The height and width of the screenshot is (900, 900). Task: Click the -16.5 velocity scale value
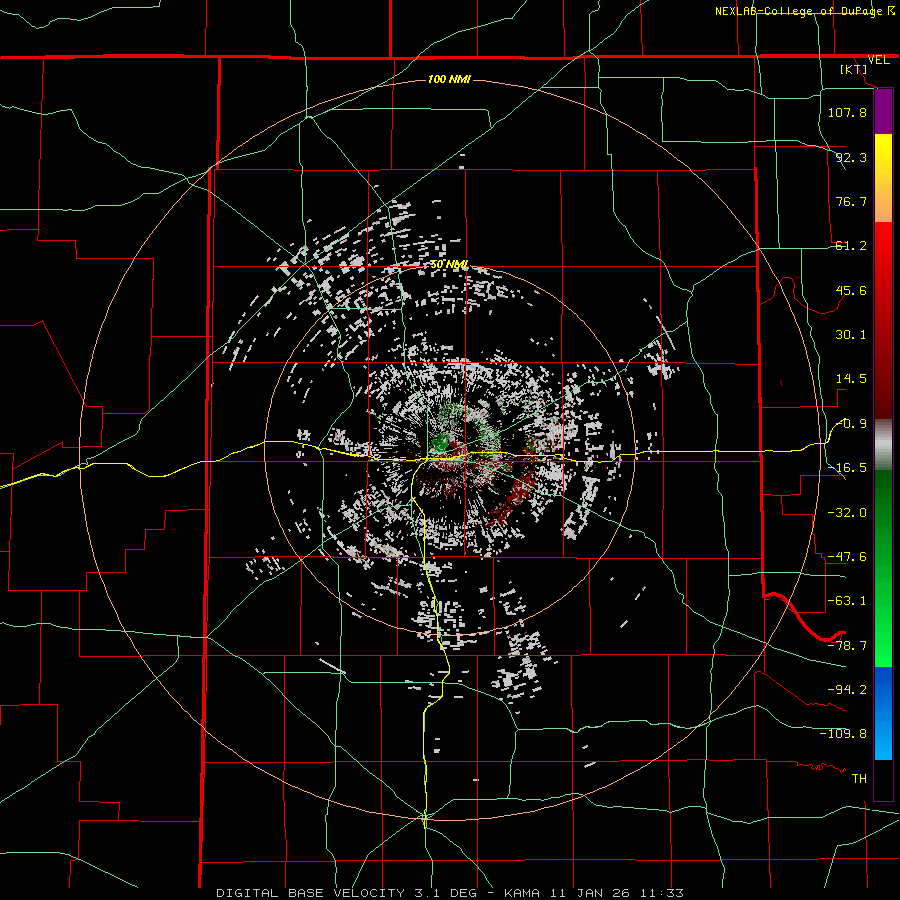847,468
